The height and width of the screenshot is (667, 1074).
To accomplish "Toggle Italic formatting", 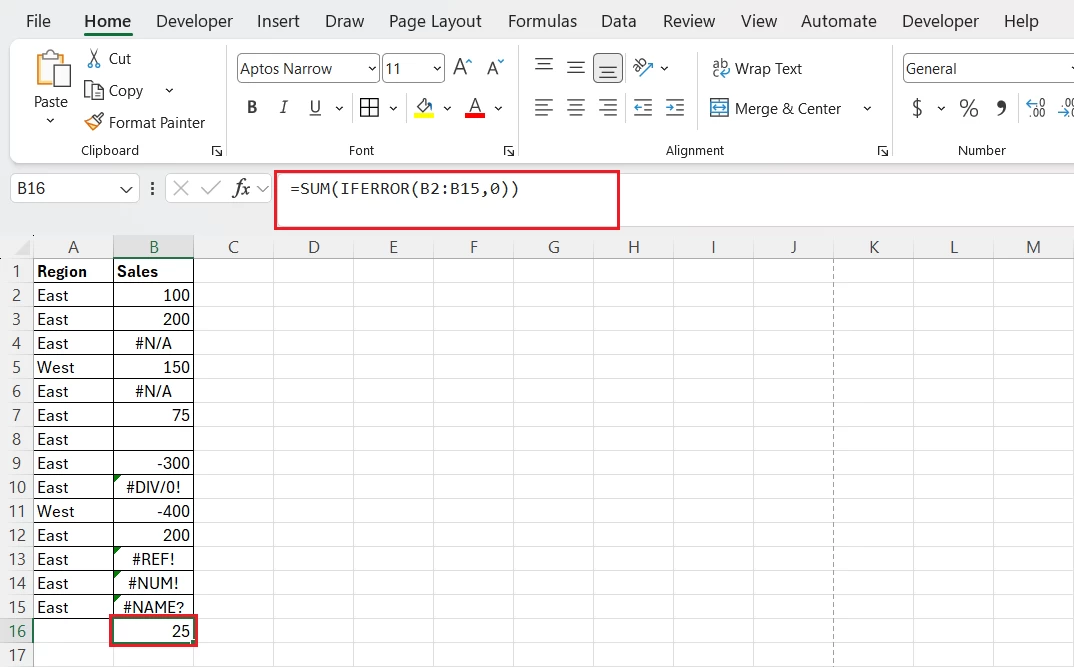I will point(283,108).
